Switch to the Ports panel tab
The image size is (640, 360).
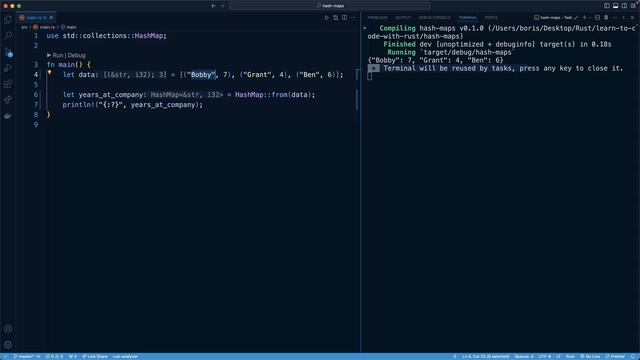tap(491, 18)
